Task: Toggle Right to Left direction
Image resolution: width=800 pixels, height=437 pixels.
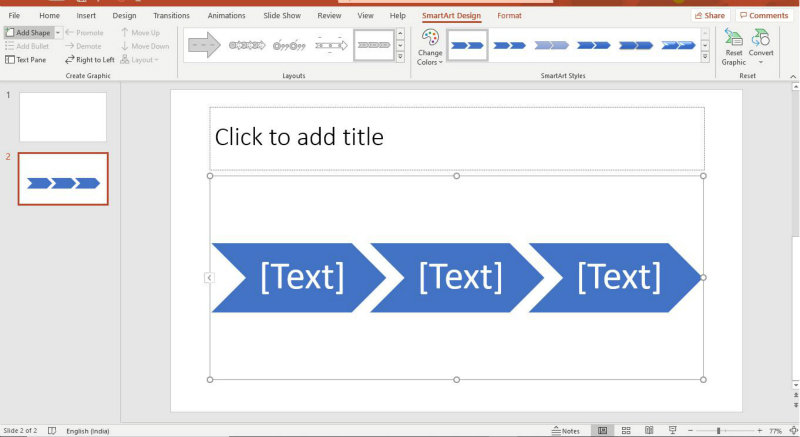Action: [89, 60]
